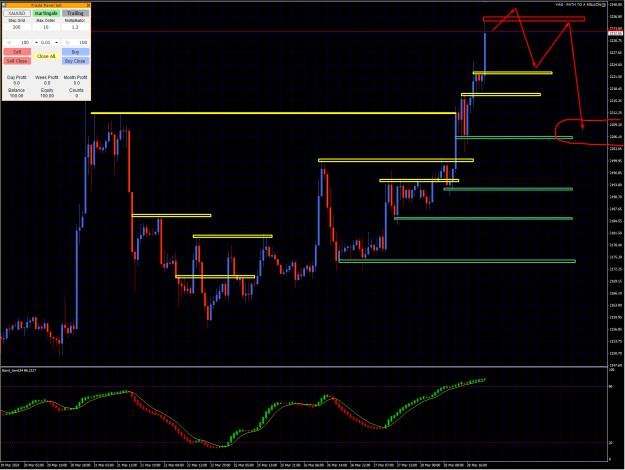Click the Sell Close button

point(17,61)
